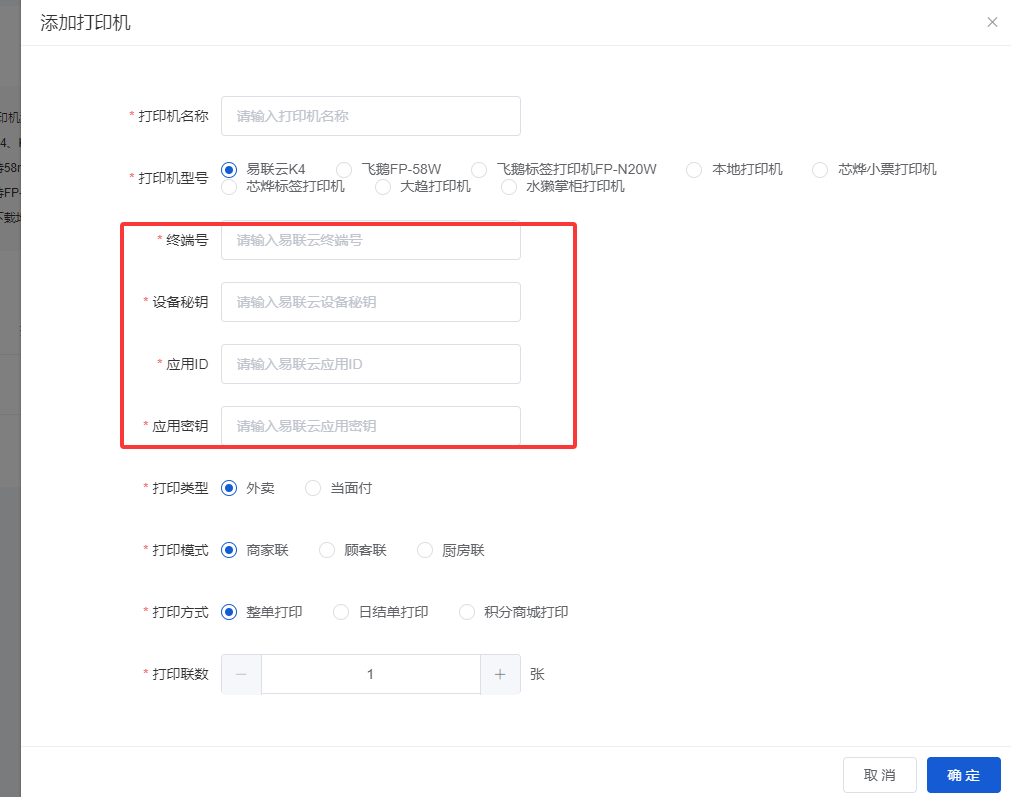Click the 打印联数 number field
This screenshot has width=1011, height=797.
pyautogui.click(x=371, y=674)
